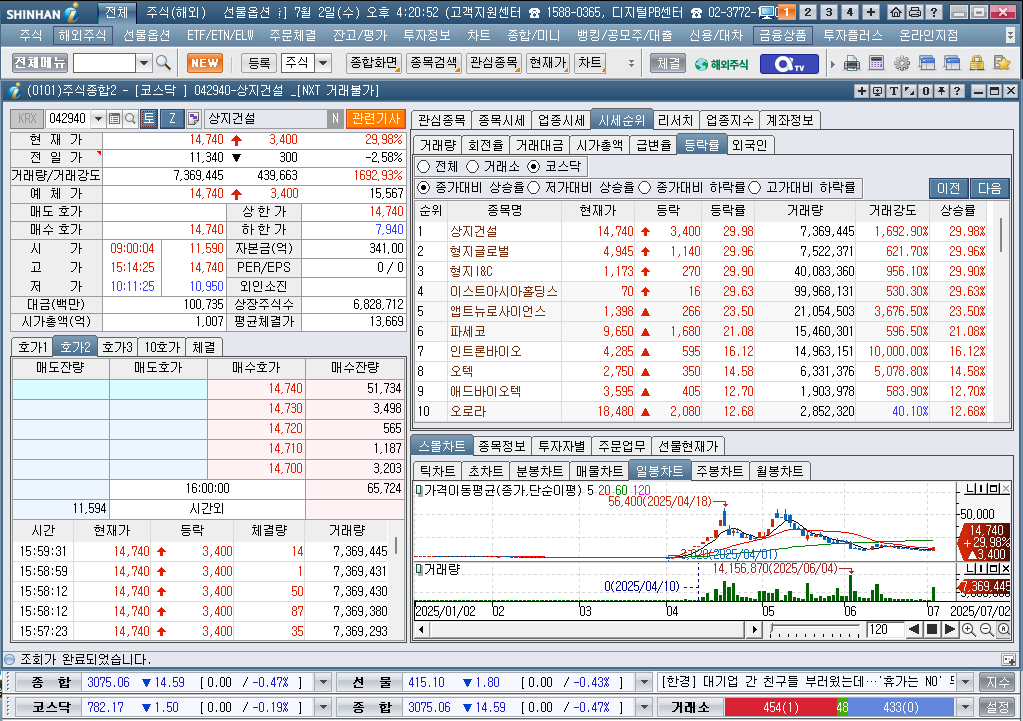The width and height of the screenshot is (1023, 721).
Task: Click the orange 관련기사 button
Action: pos(376,119)
